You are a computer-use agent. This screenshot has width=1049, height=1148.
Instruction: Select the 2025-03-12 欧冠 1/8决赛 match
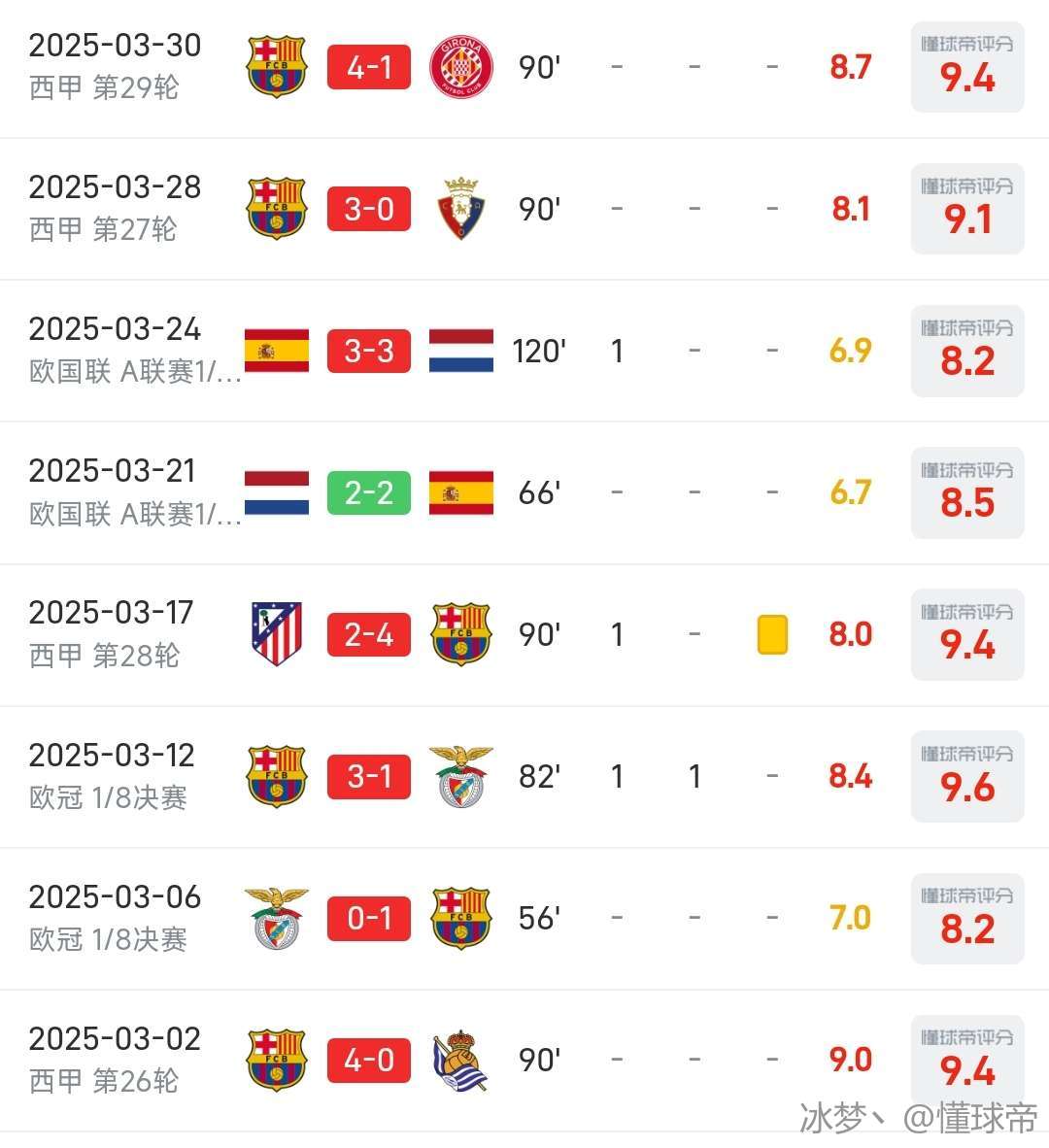click(524, 777)
